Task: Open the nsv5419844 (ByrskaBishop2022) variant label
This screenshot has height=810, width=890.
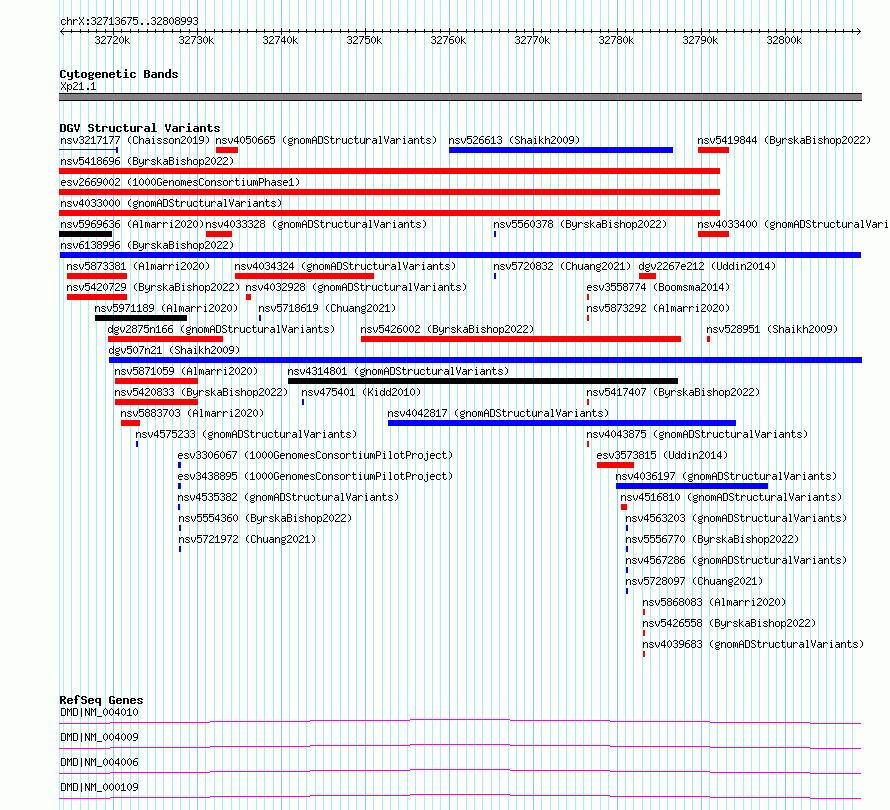Action: pos(784,140)
